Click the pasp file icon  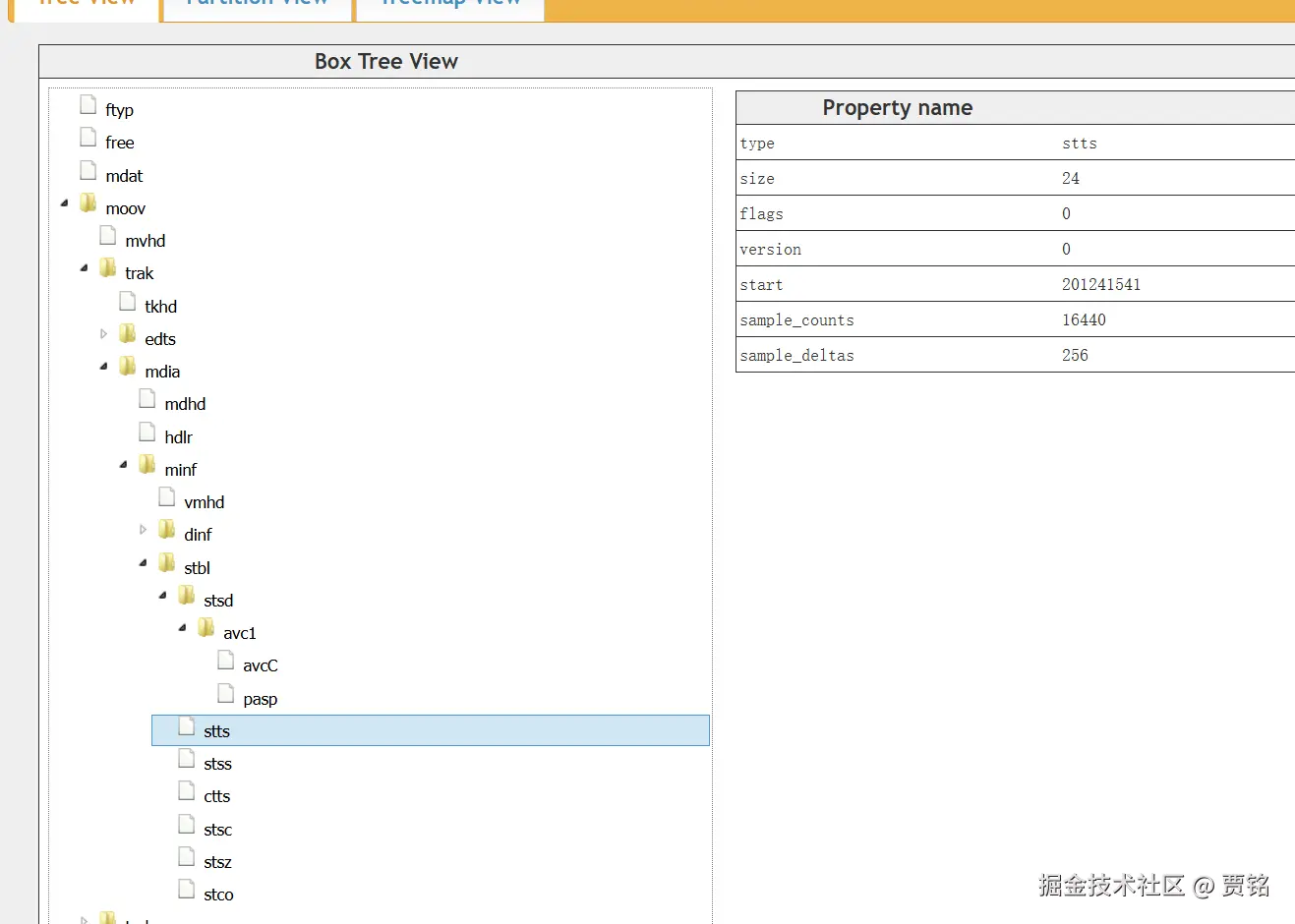click(226, 694)
